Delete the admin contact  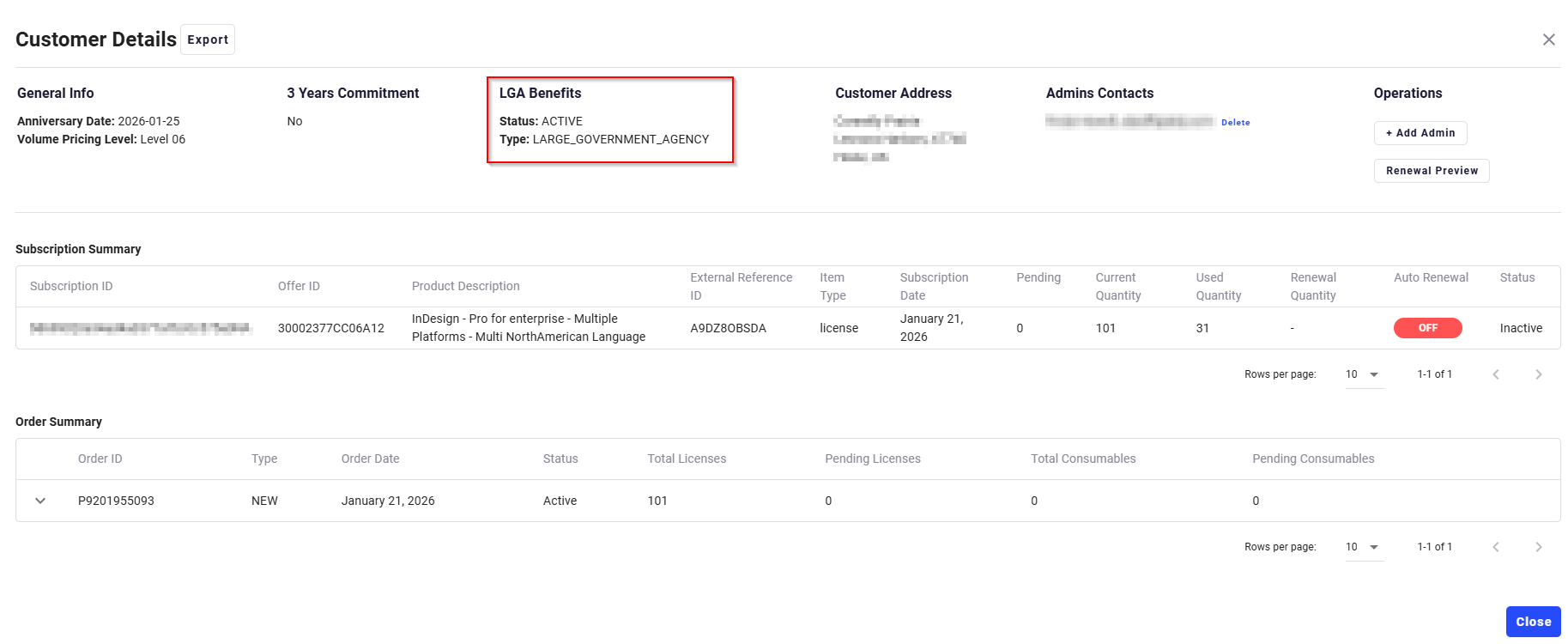coord(1235,123)
